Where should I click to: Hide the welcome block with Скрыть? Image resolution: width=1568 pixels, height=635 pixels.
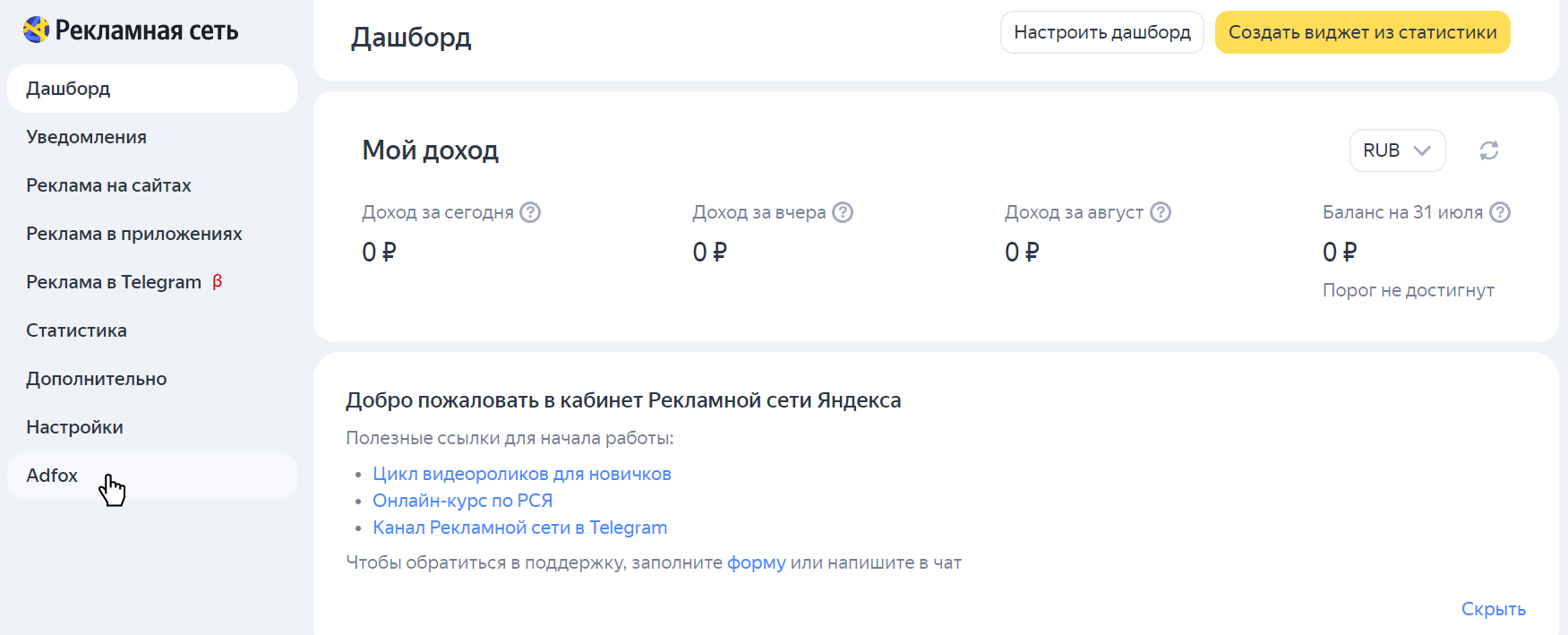click(1494, 609)
